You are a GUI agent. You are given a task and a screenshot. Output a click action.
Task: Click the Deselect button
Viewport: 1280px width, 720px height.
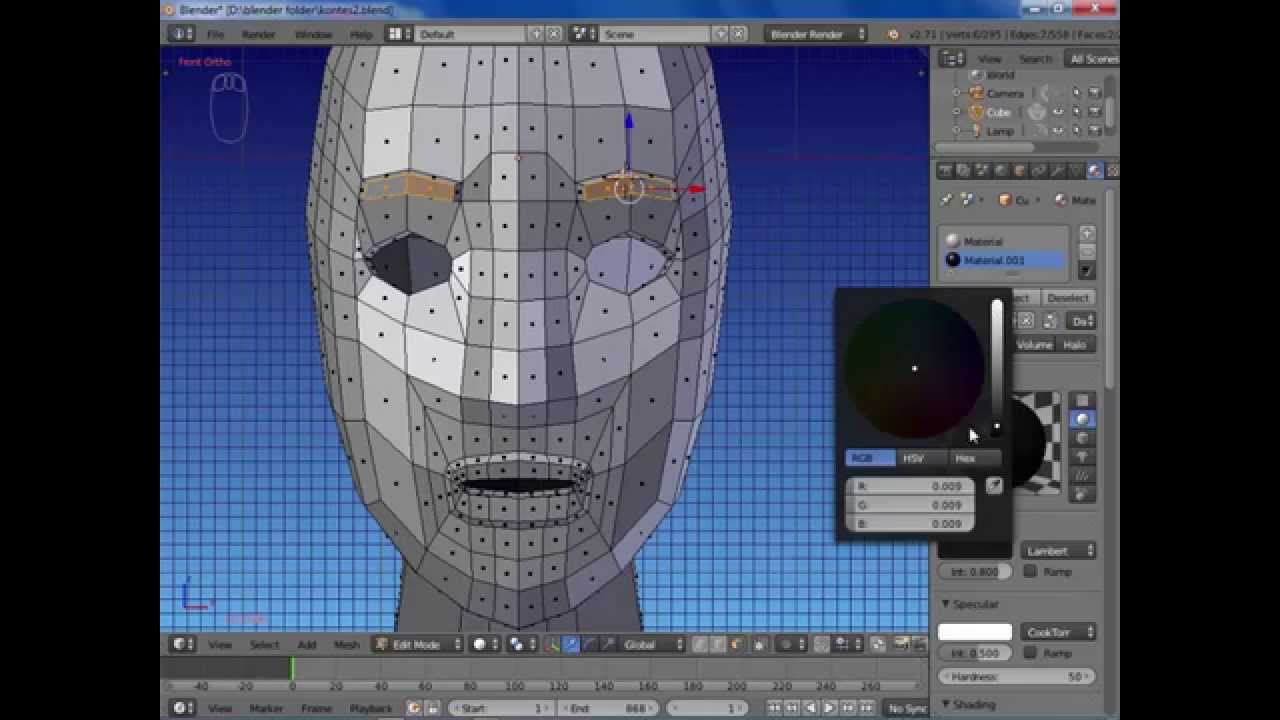1068,298
